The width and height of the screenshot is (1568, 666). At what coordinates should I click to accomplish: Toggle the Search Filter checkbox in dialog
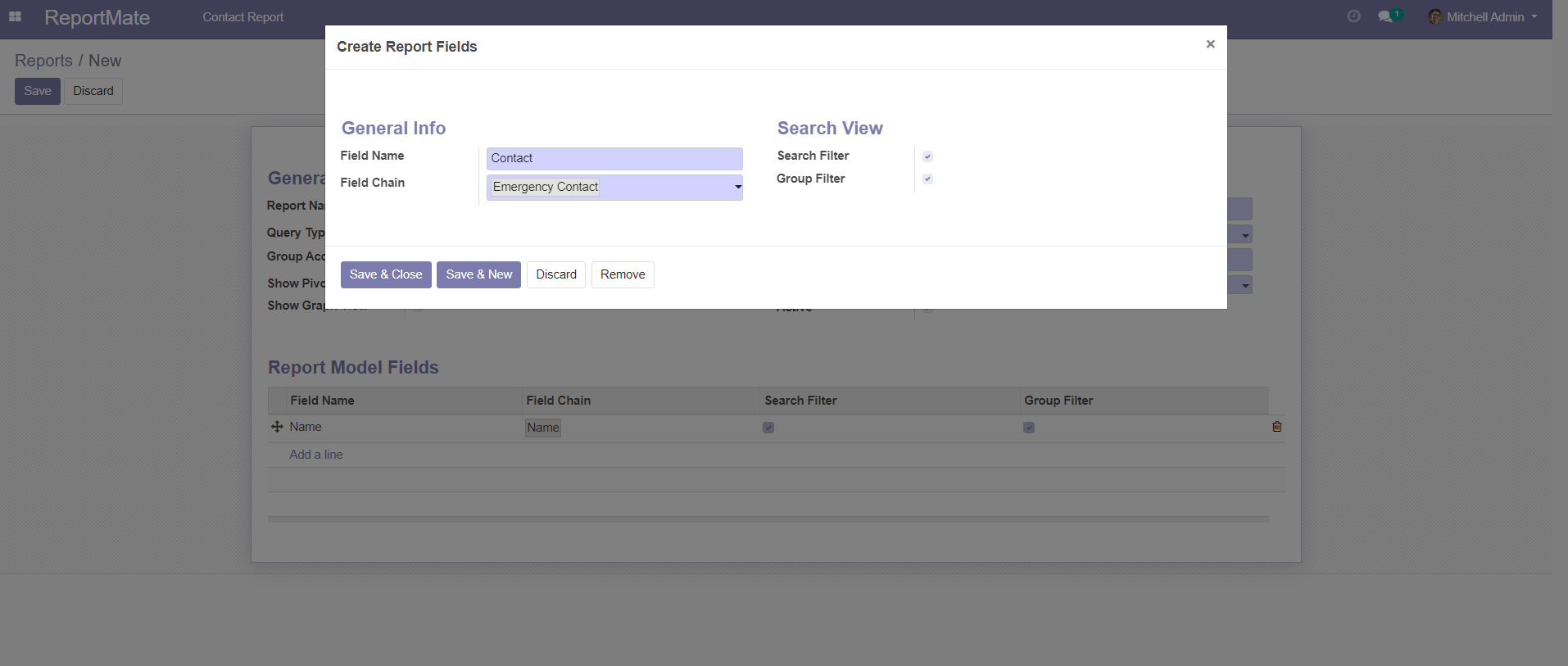927,156
